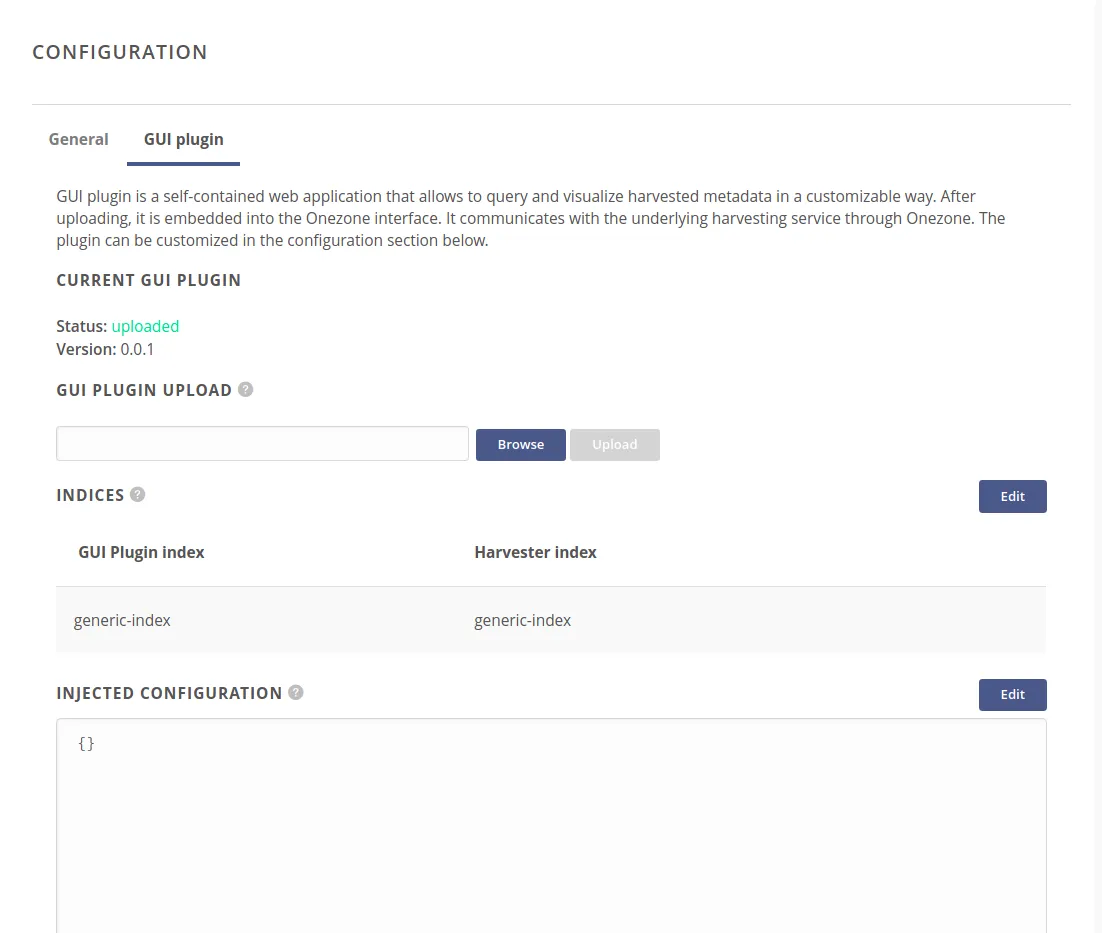The height and width of the screenshot is (933, 1102).
Task: Click the CONFIGURATION page title
Action: coord(119,52)
